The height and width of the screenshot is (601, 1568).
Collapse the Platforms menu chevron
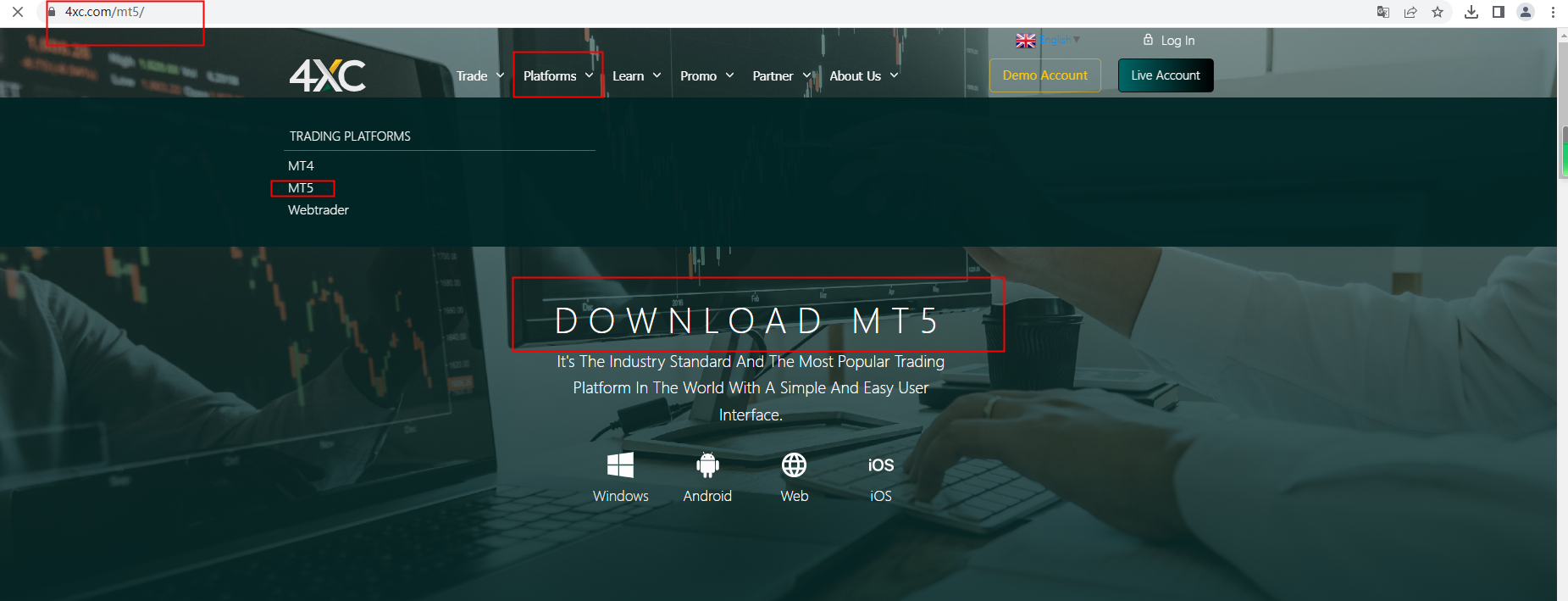589,75
